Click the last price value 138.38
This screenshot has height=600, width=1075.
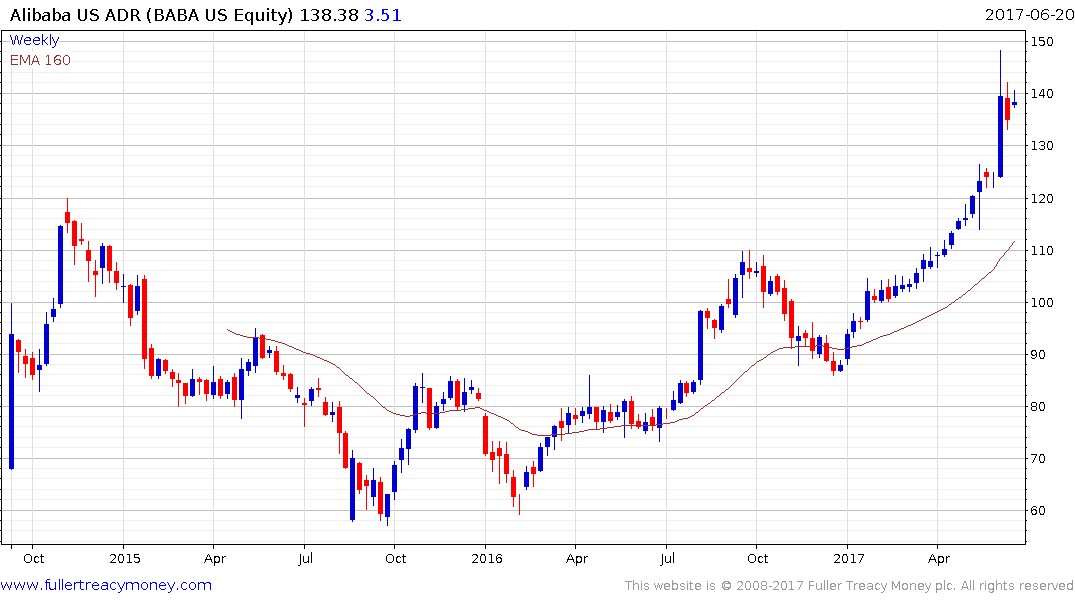click(x=329, y=14)
